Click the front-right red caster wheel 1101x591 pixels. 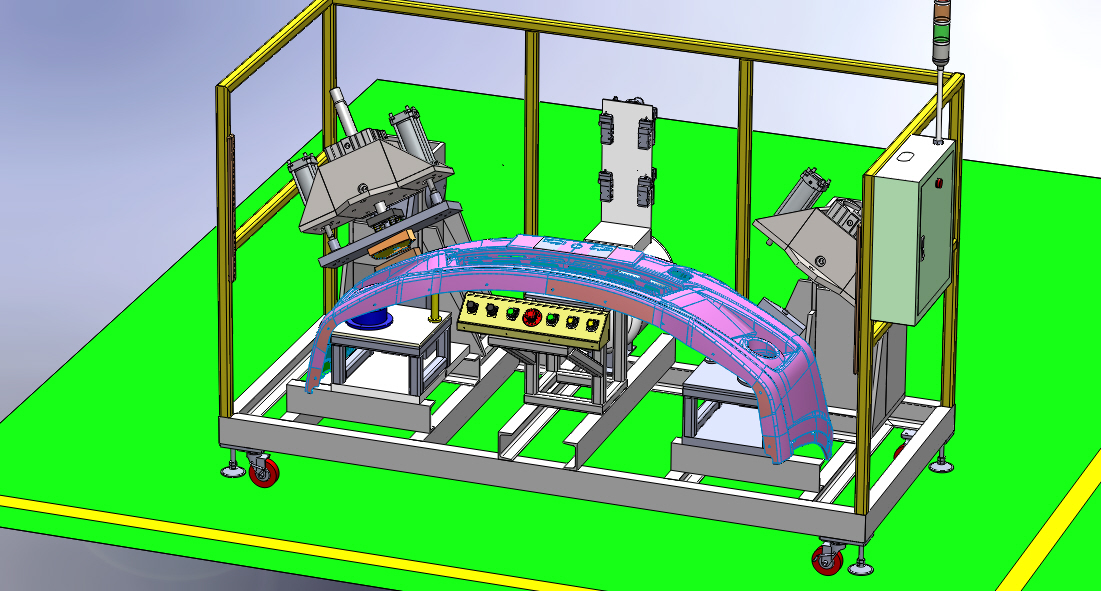pos(826,560)
